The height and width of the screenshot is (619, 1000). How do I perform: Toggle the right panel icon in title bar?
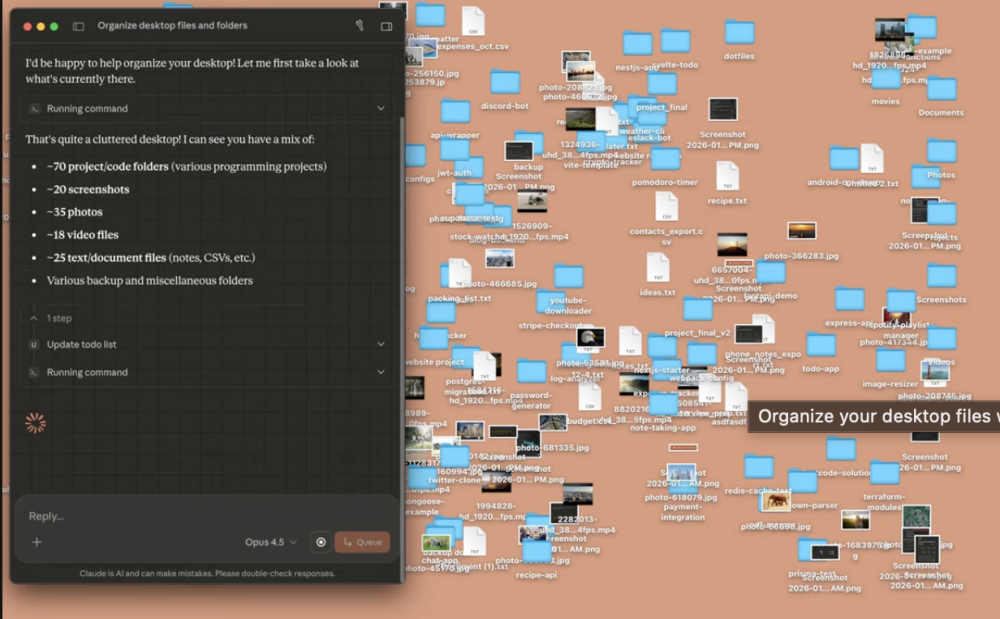click(x=387, y=26)
